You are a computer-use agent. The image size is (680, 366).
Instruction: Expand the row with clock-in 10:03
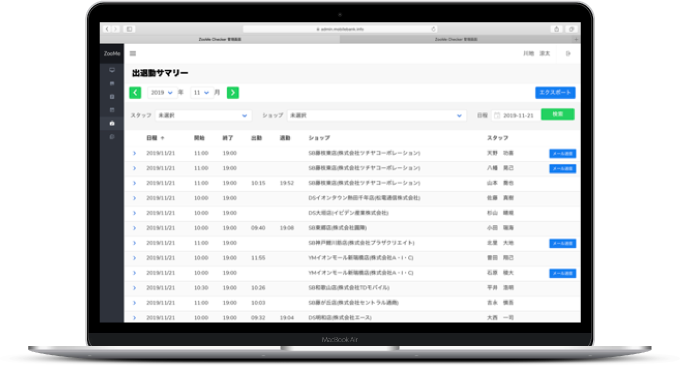(x=134, y=303)
